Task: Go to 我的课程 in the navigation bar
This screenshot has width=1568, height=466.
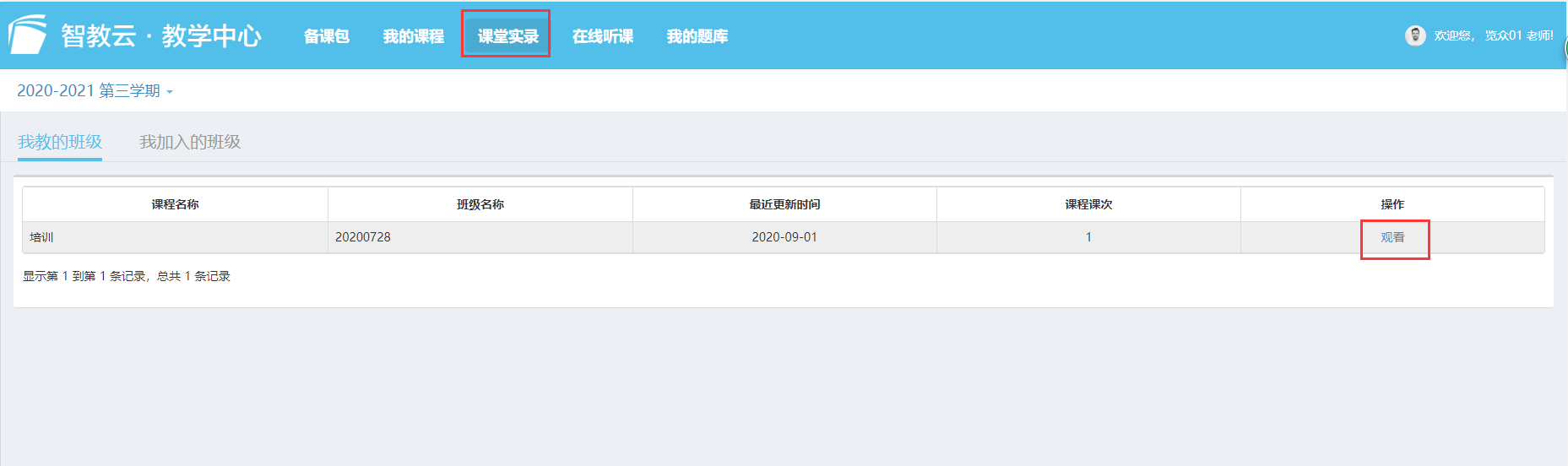Action: 414,36
